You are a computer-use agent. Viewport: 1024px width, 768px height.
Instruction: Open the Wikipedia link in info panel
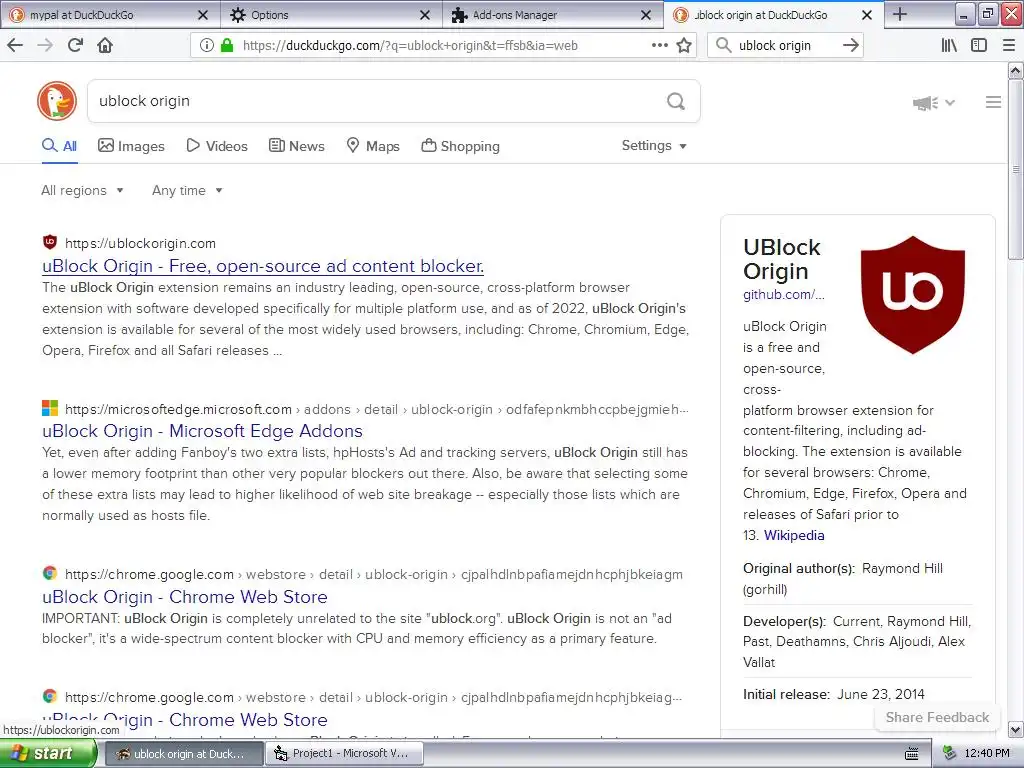point(794,536)
